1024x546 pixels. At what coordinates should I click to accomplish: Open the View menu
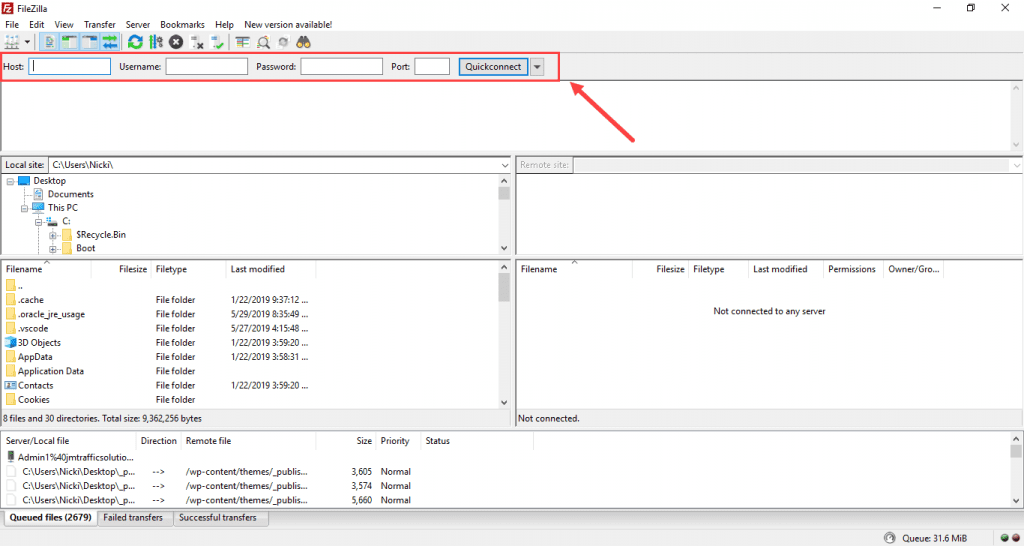tap(64, 24)
